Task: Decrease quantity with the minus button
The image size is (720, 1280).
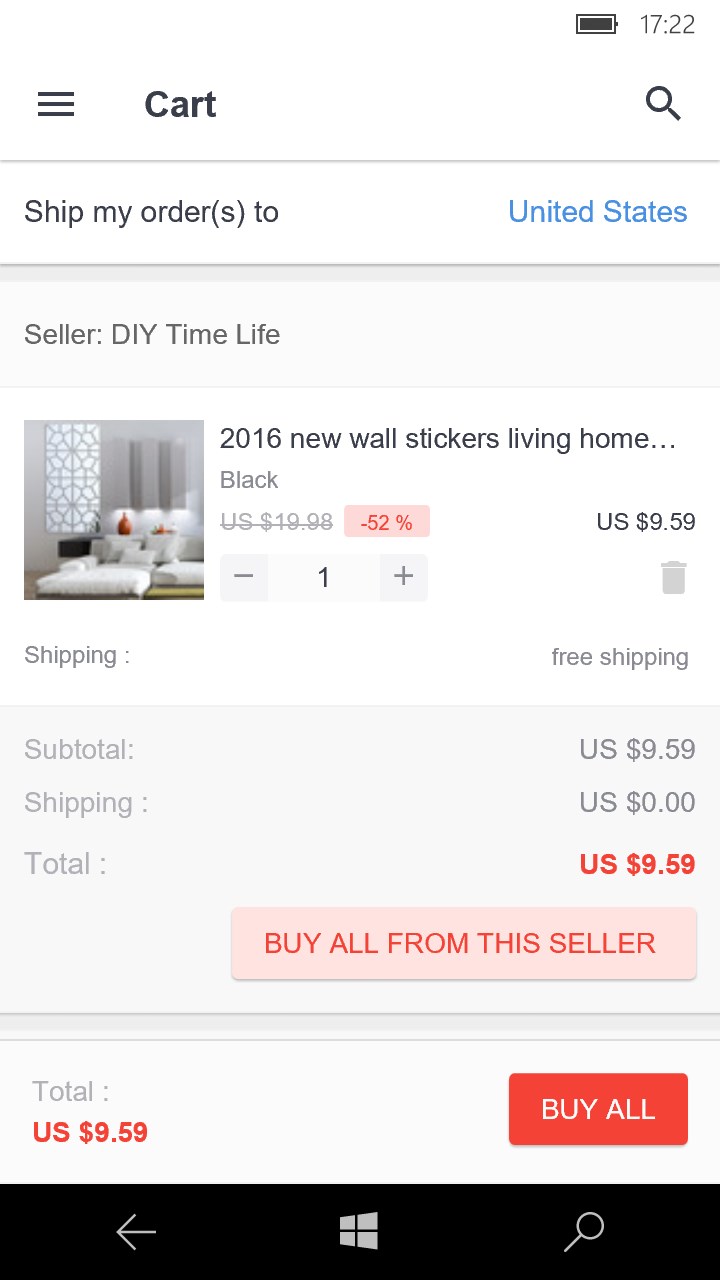Action: [x=244, y=577]
